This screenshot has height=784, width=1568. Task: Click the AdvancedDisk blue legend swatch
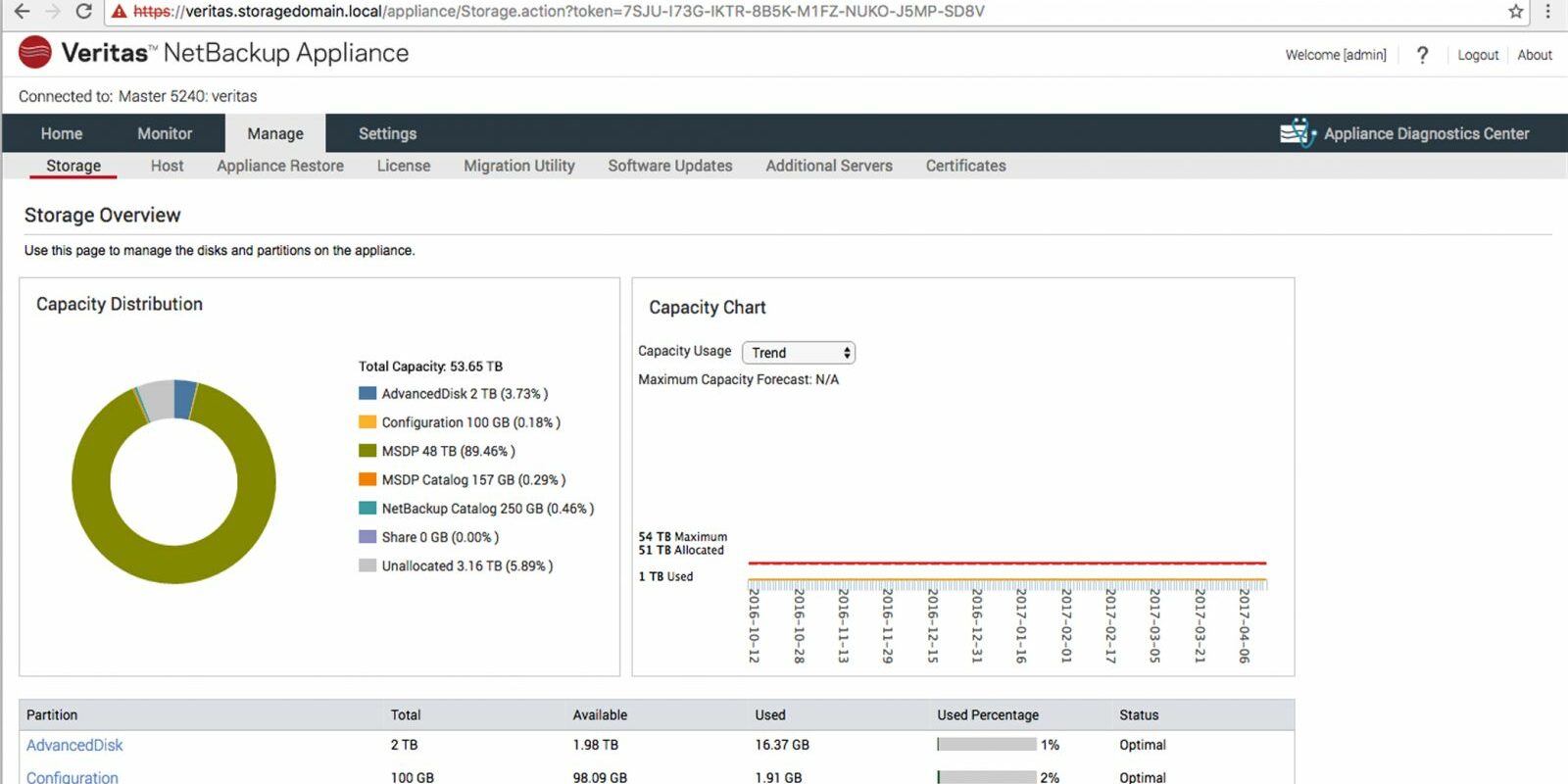(x=367, y=393)
